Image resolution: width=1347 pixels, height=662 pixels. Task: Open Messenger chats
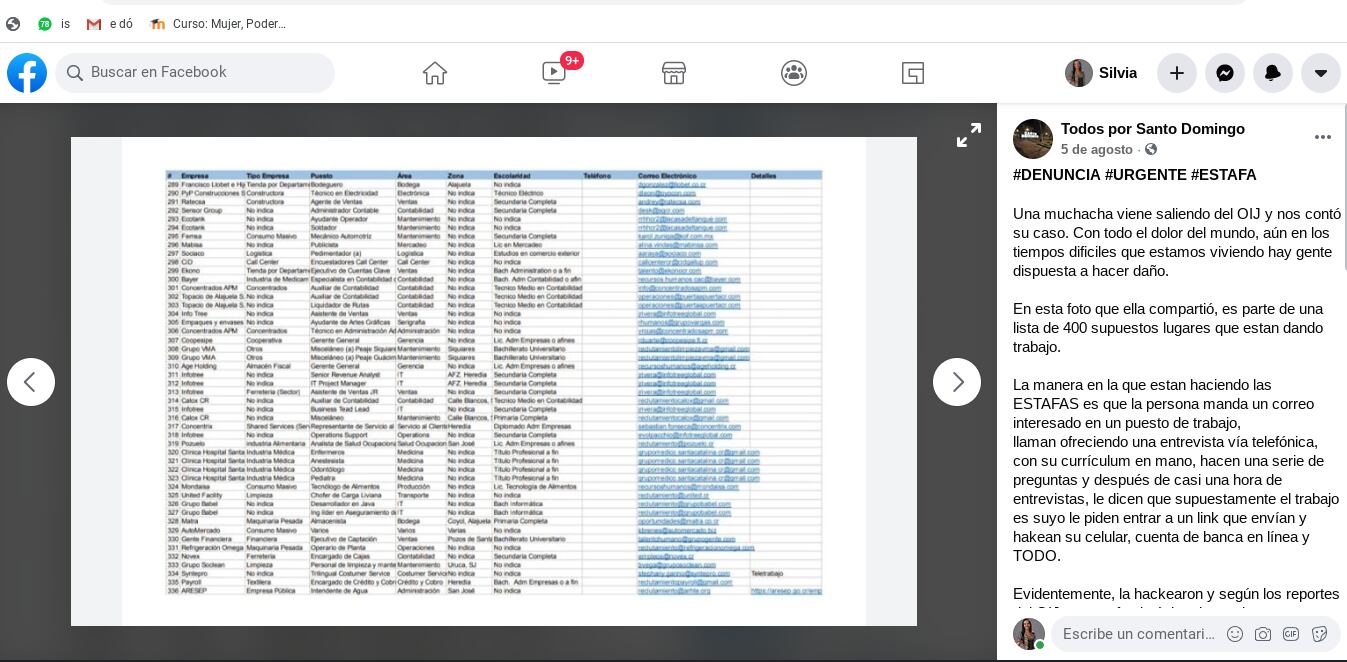(1225, 73)
